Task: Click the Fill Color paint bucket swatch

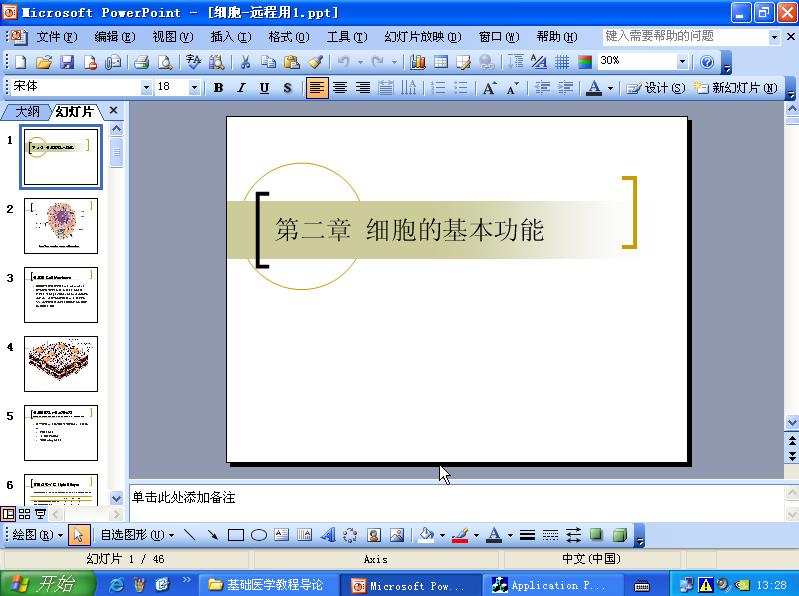Action: coord(426,535)
